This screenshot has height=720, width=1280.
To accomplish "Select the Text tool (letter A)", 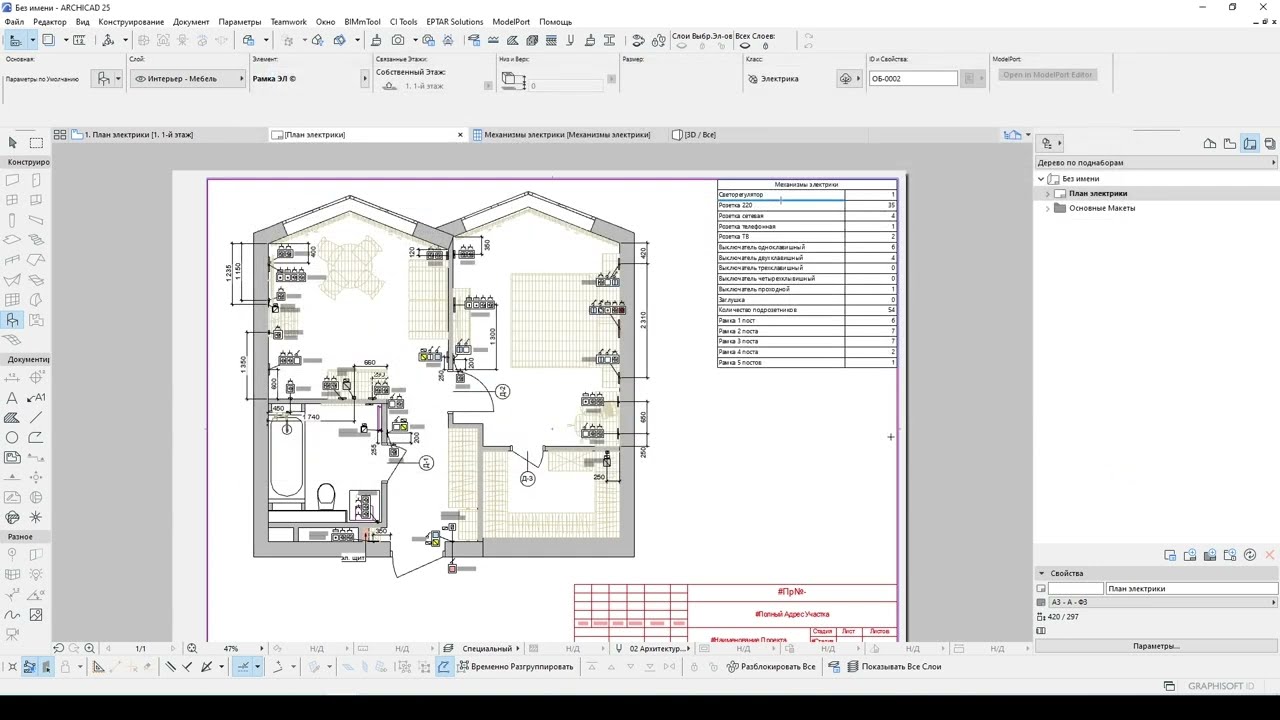I will (x=12, y=398).
